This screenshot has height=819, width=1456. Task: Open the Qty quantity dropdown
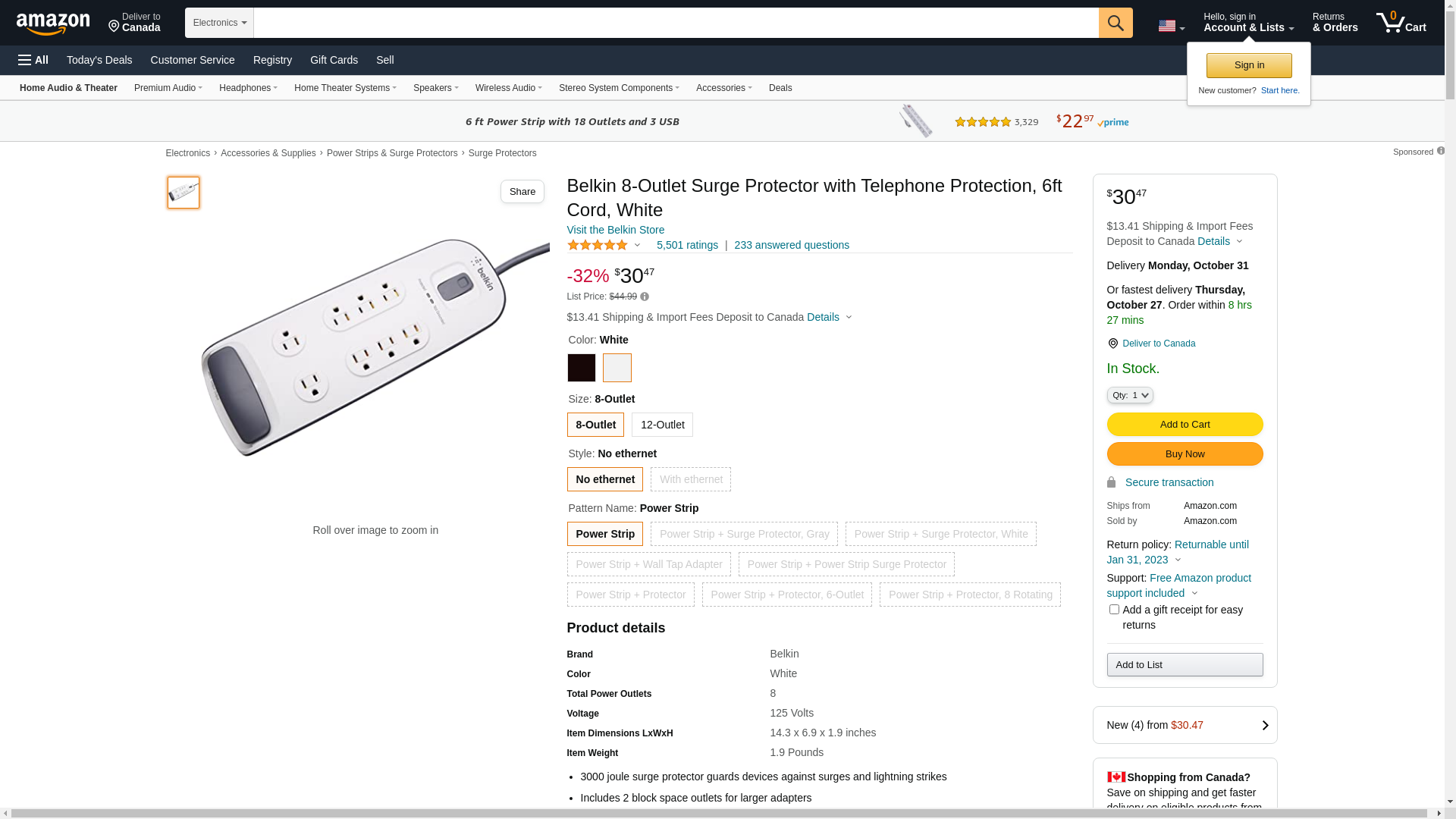tap(1130, 395)
